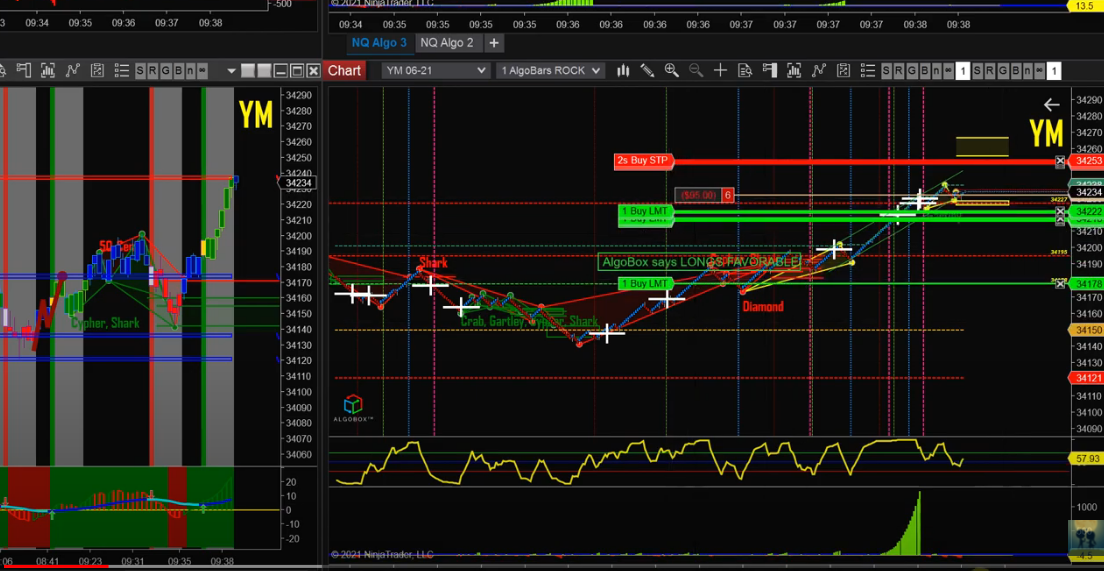Click the left-pointing arrow above YM label
The width and height of the screenshot is (1104, 571).
tap(1051, 105)
